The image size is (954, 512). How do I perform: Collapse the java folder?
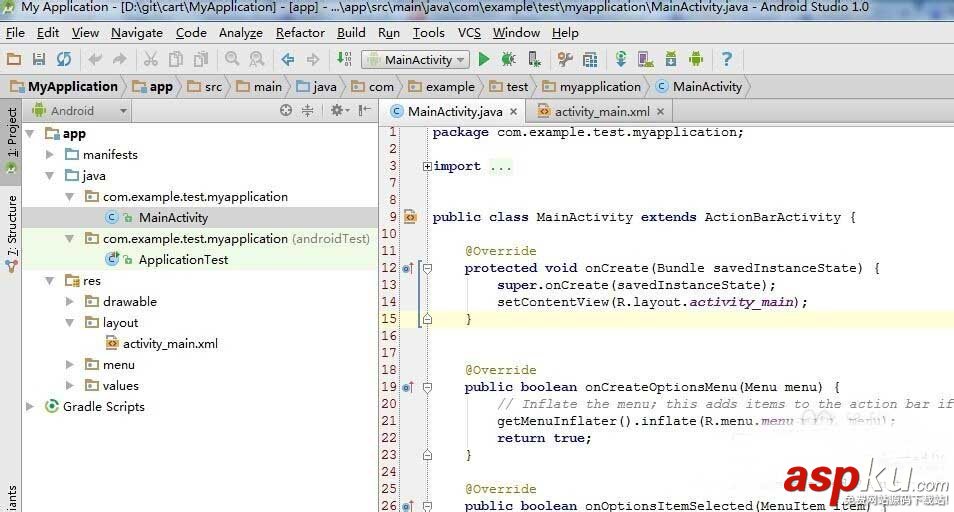point(50,176)
